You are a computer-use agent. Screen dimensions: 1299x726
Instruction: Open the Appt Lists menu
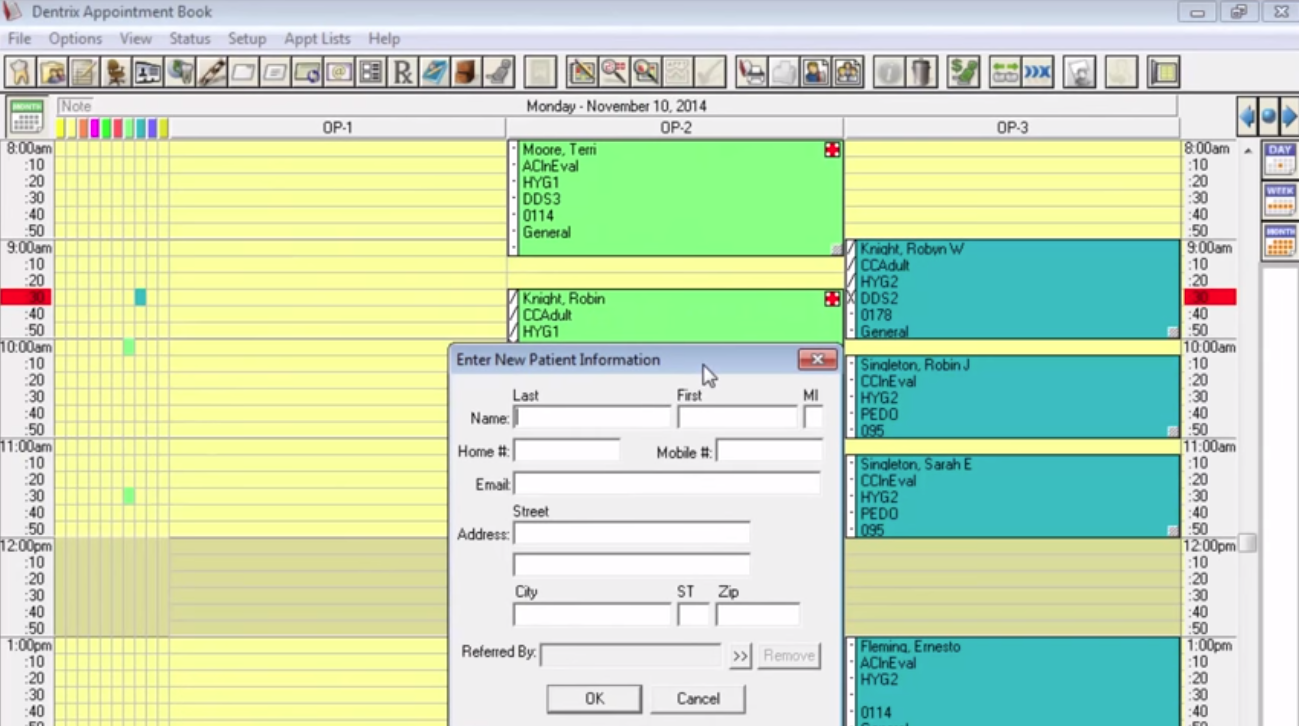point(317,39)
